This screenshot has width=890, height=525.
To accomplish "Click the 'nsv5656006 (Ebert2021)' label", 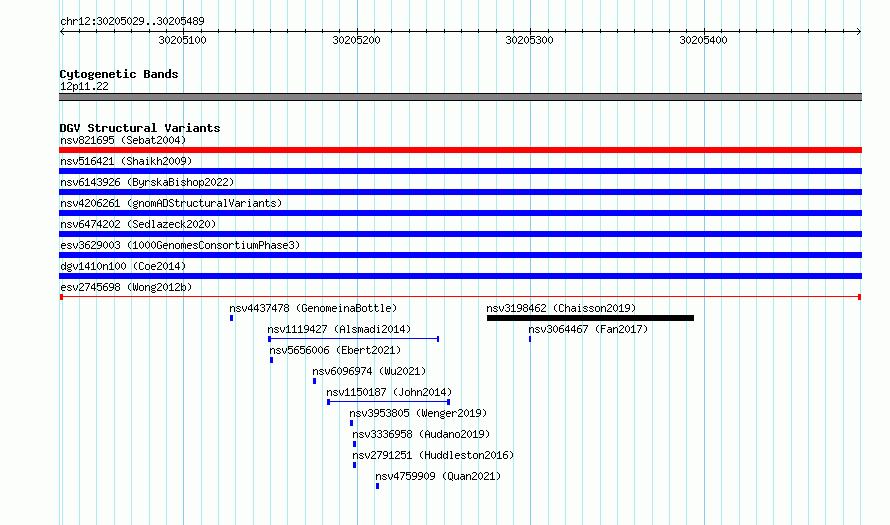I will pyautogui.click(x=335, y=350).
